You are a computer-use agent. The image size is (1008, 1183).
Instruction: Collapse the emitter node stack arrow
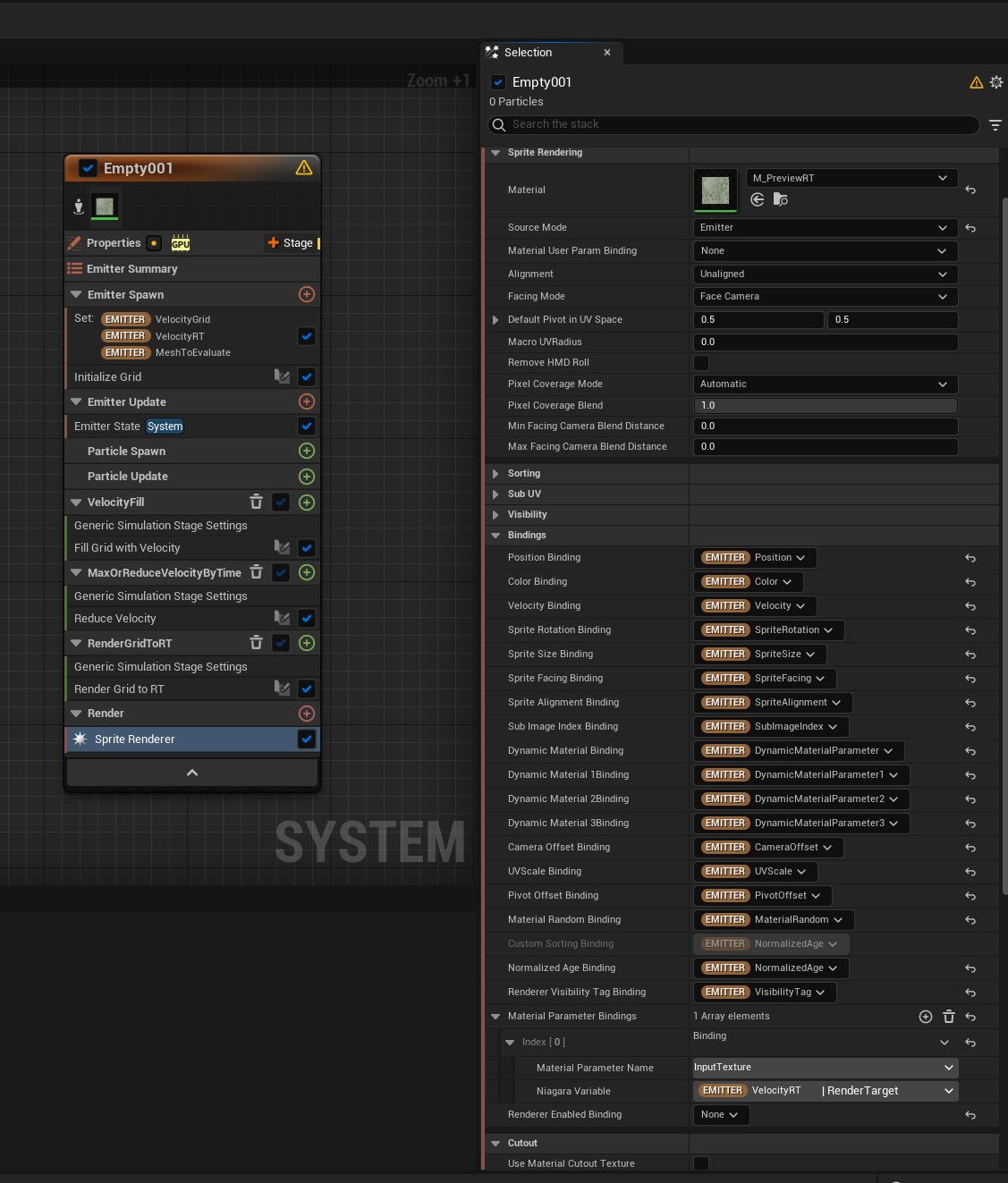point(192,773)
